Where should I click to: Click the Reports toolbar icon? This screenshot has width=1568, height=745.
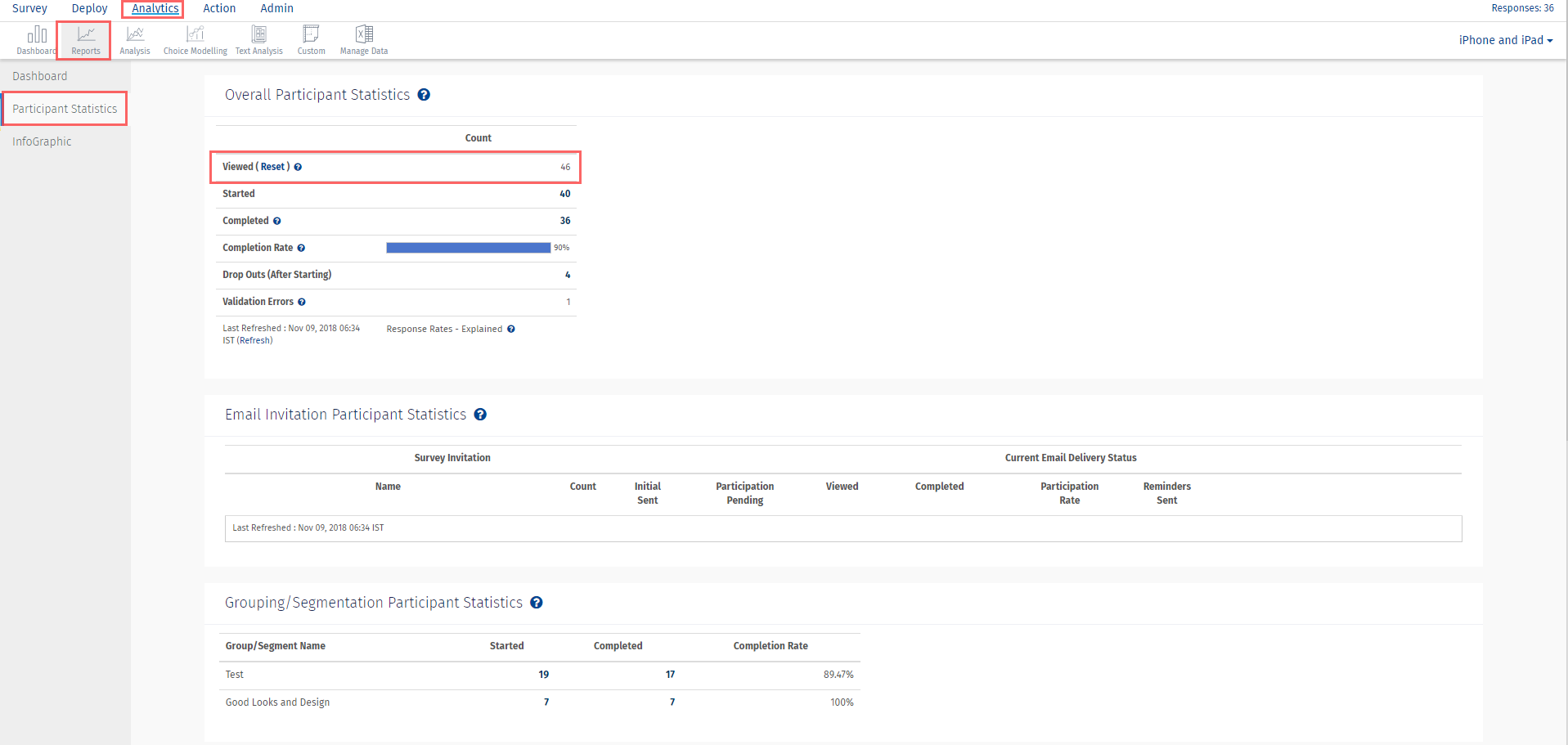tap(86, 39)
